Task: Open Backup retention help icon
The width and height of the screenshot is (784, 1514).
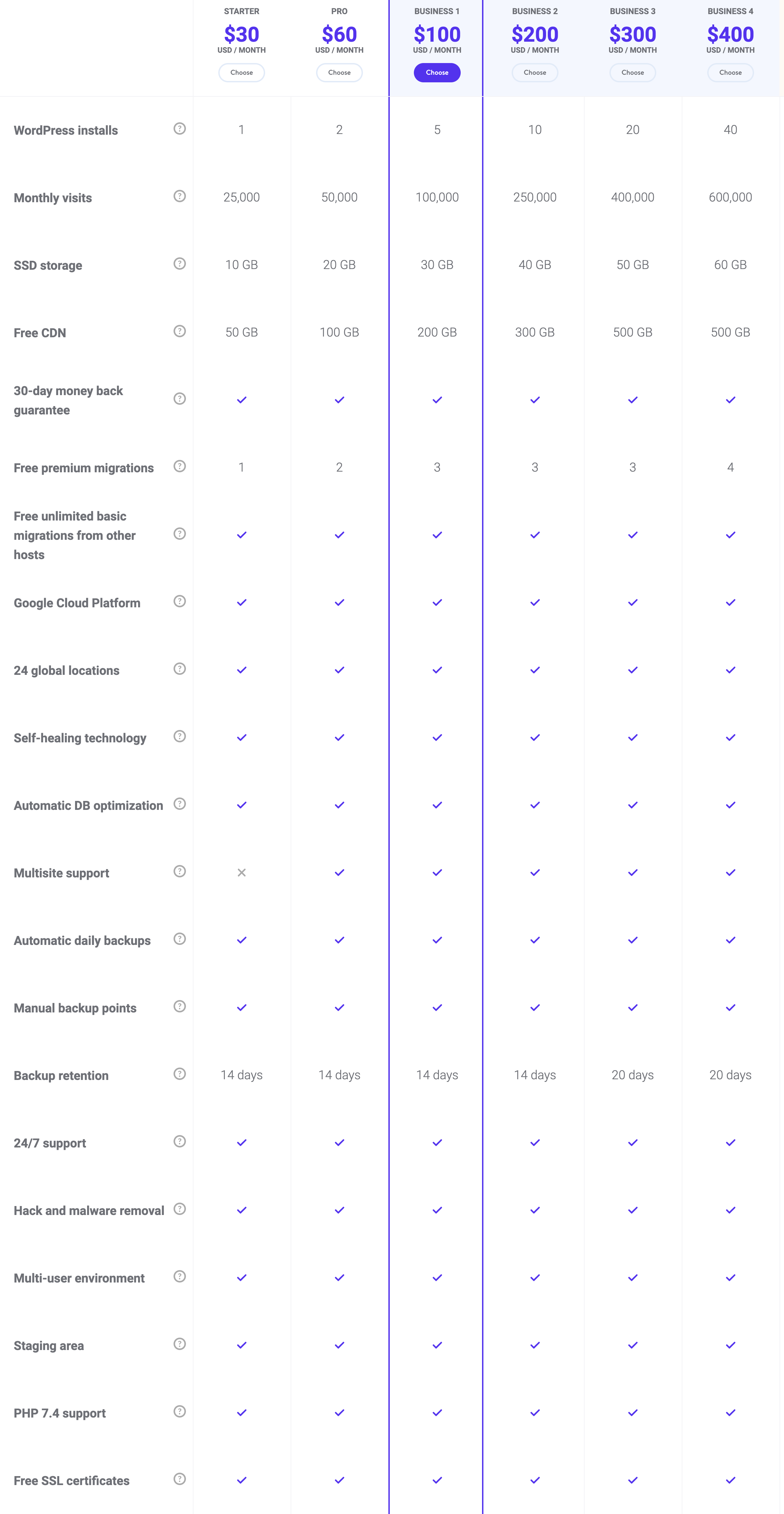Action: click(x=180, y=1074)
